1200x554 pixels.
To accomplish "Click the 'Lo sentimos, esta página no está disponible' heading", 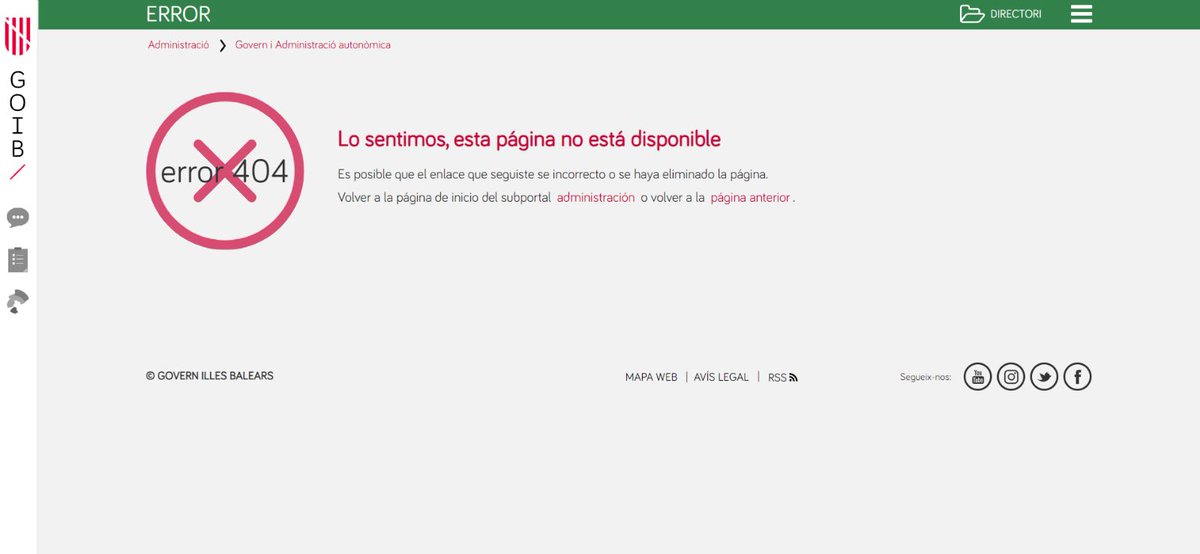I will [529, 139].
